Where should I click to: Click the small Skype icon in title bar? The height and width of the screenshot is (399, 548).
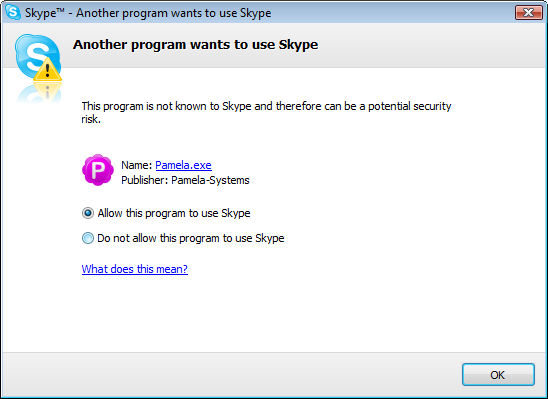click(x=13, y=12)
